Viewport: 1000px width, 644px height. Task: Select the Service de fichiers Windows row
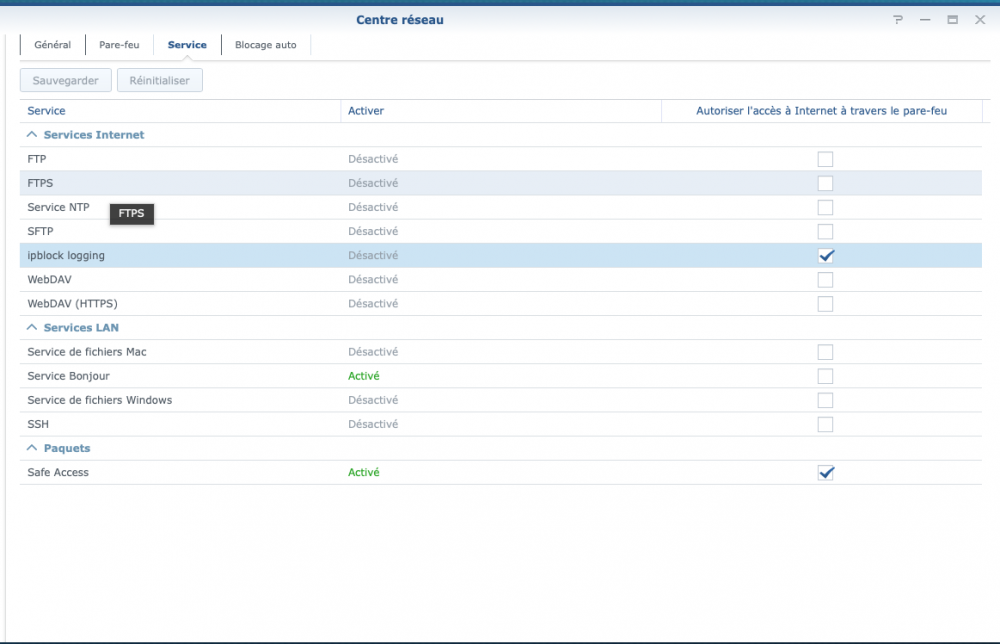tap(501, 400)
